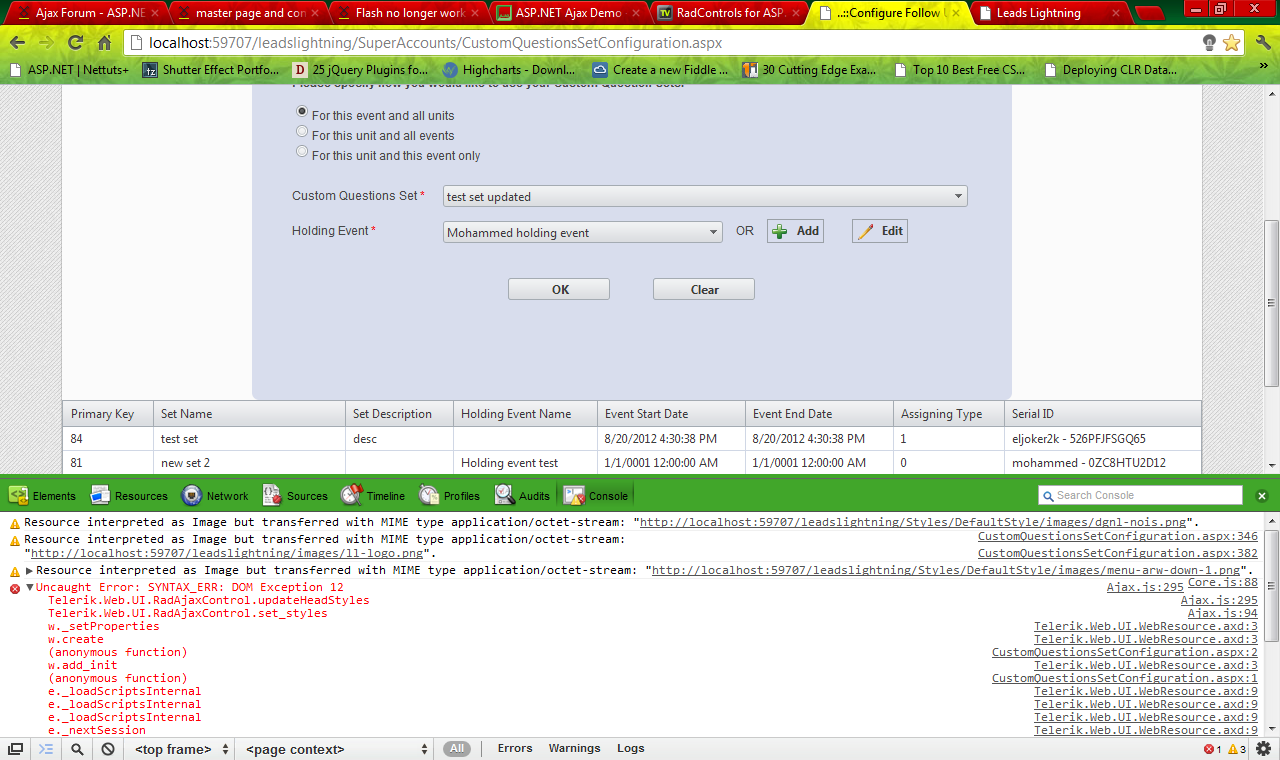Show All console messages filter
The width and height of the screenshot is (1280, 760).
[x=457, y=748]
